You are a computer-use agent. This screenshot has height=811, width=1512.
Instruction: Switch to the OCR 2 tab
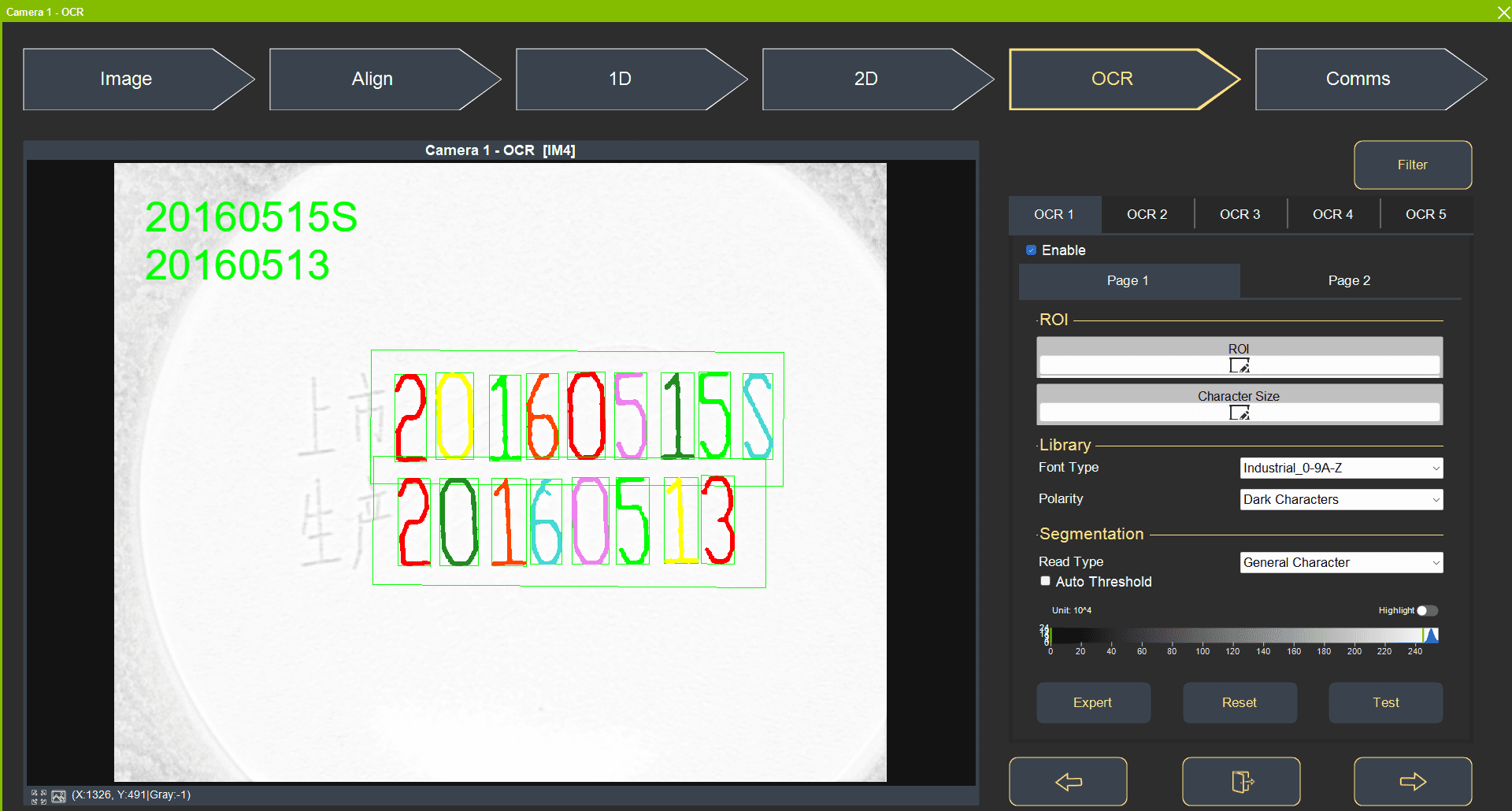coord(1147,214)
